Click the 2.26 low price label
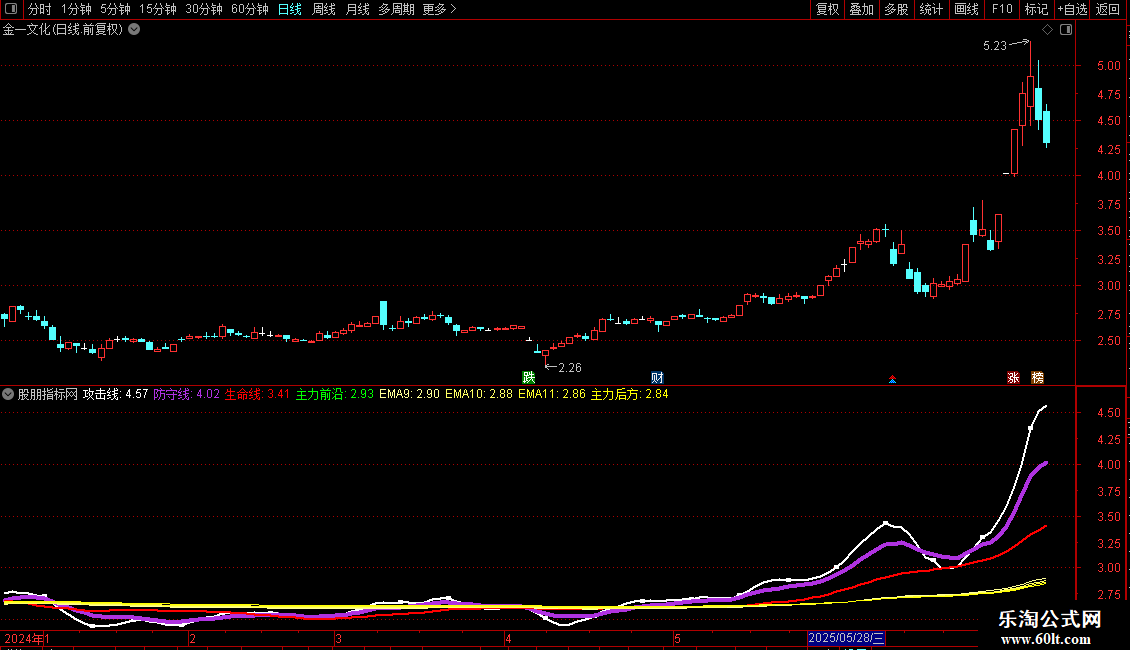The height and width of the screenshot is (650, 1130). 570,368
